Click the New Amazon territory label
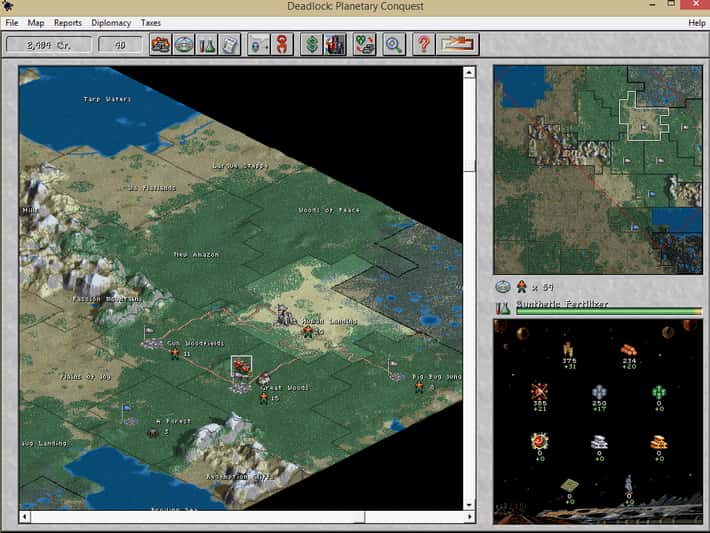The height and width of the screenshot is (533, 710). tap(196, 254)
